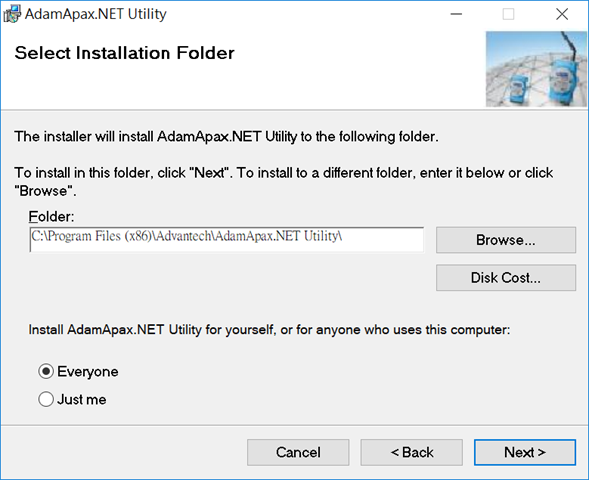The image size is (589, 480).
Task: Click the installer icon in the title bar
Action: (12, 14)
